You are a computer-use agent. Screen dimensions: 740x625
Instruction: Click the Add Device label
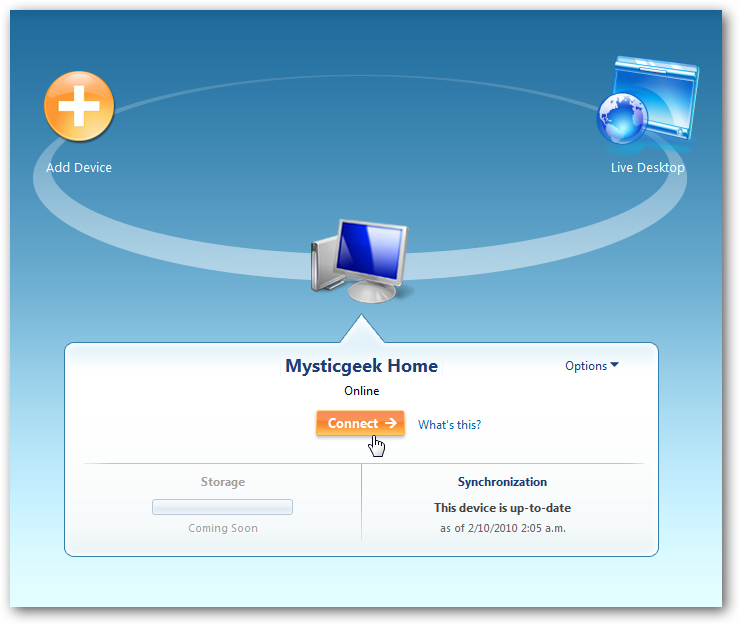click(x=79, y=168)
